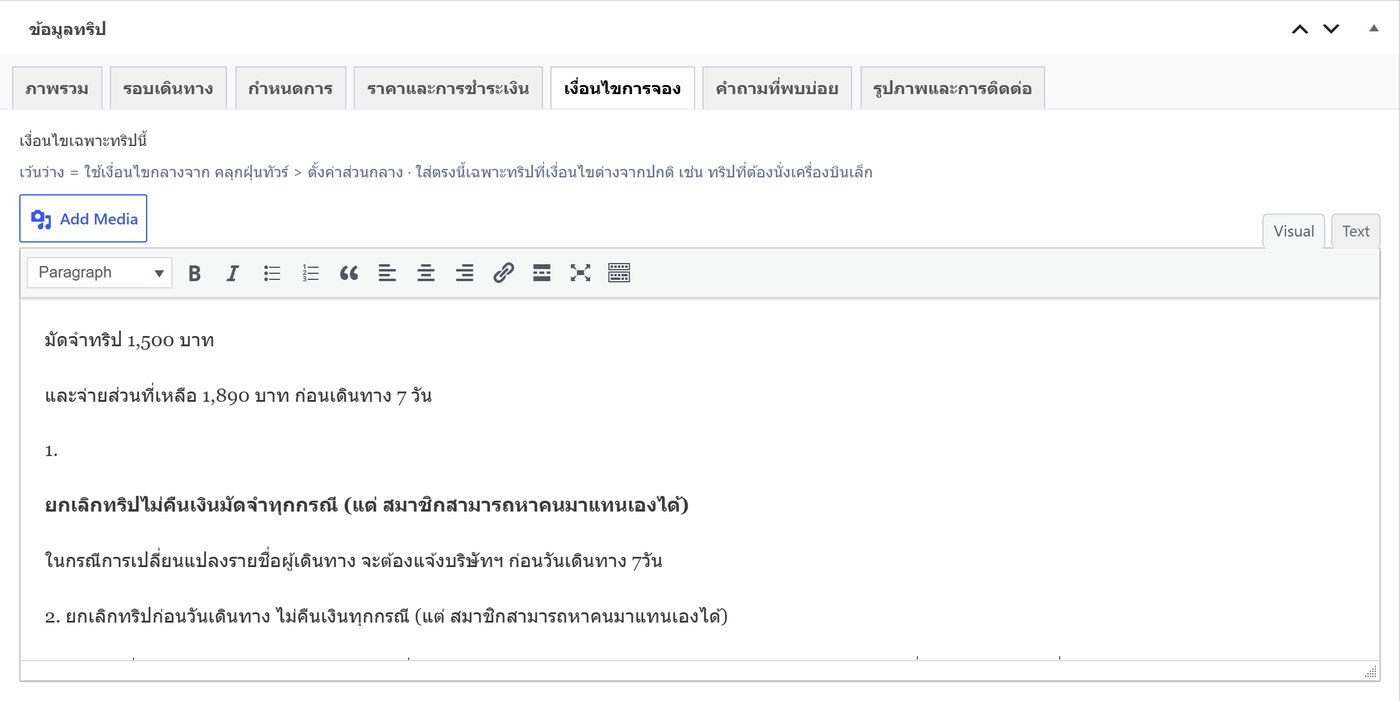Apply blockquote formatting

(x=349, y=273)
